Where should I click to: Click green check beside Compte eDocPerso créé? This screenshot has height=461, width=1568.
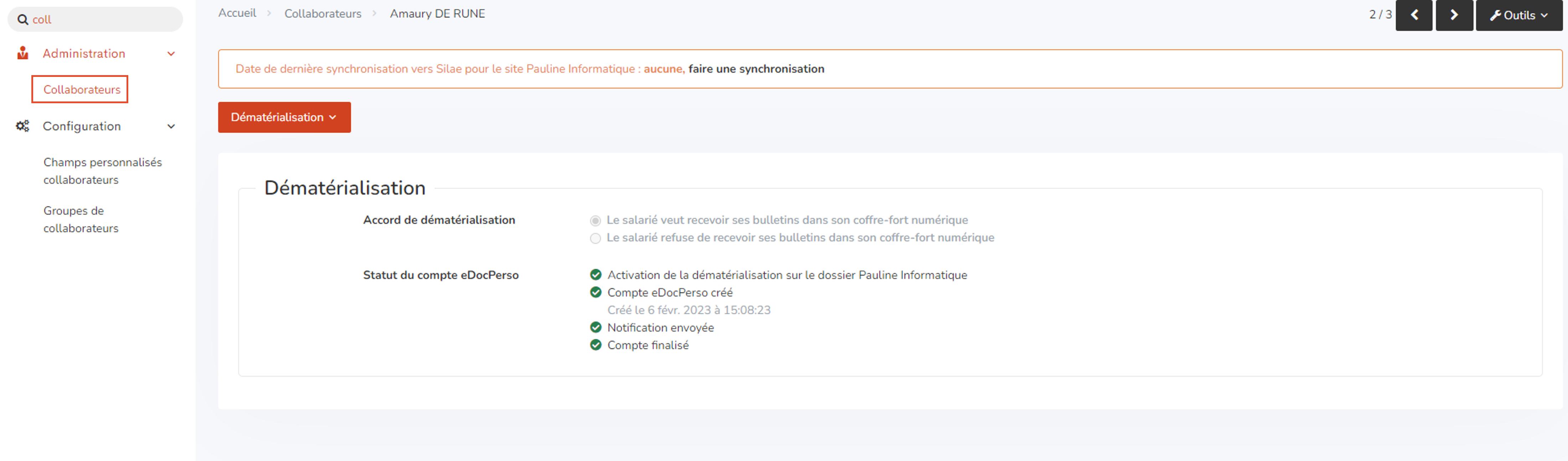tap(595, 293)
